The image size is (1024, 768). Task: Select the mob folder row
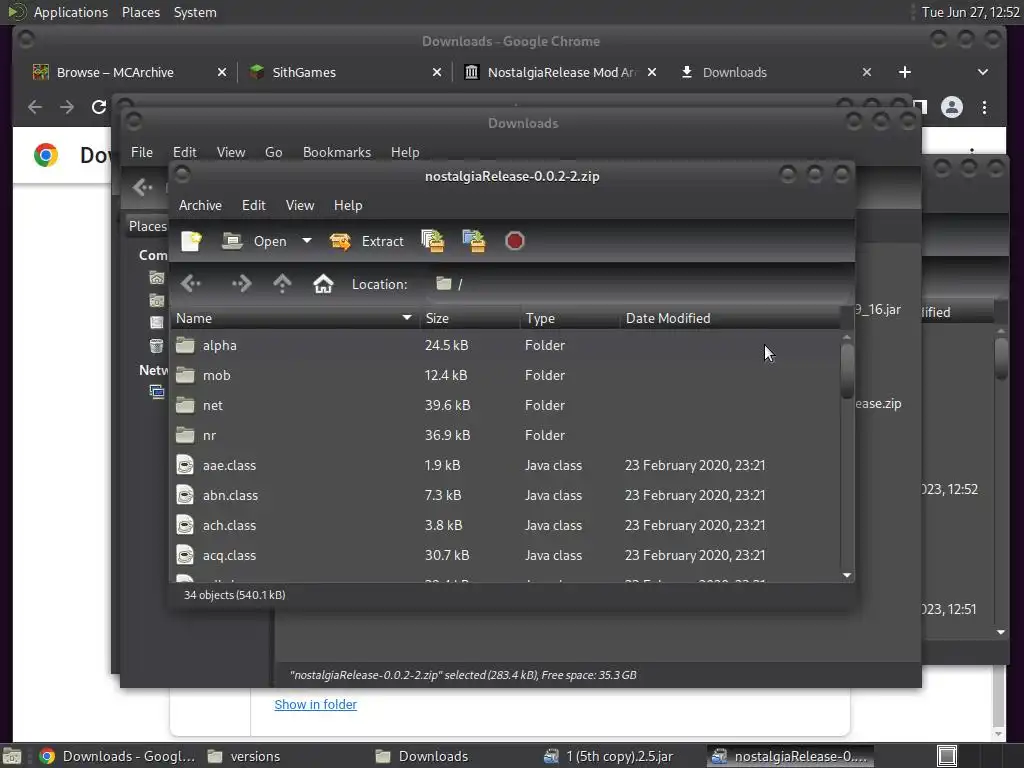click(x=506, y=375)
